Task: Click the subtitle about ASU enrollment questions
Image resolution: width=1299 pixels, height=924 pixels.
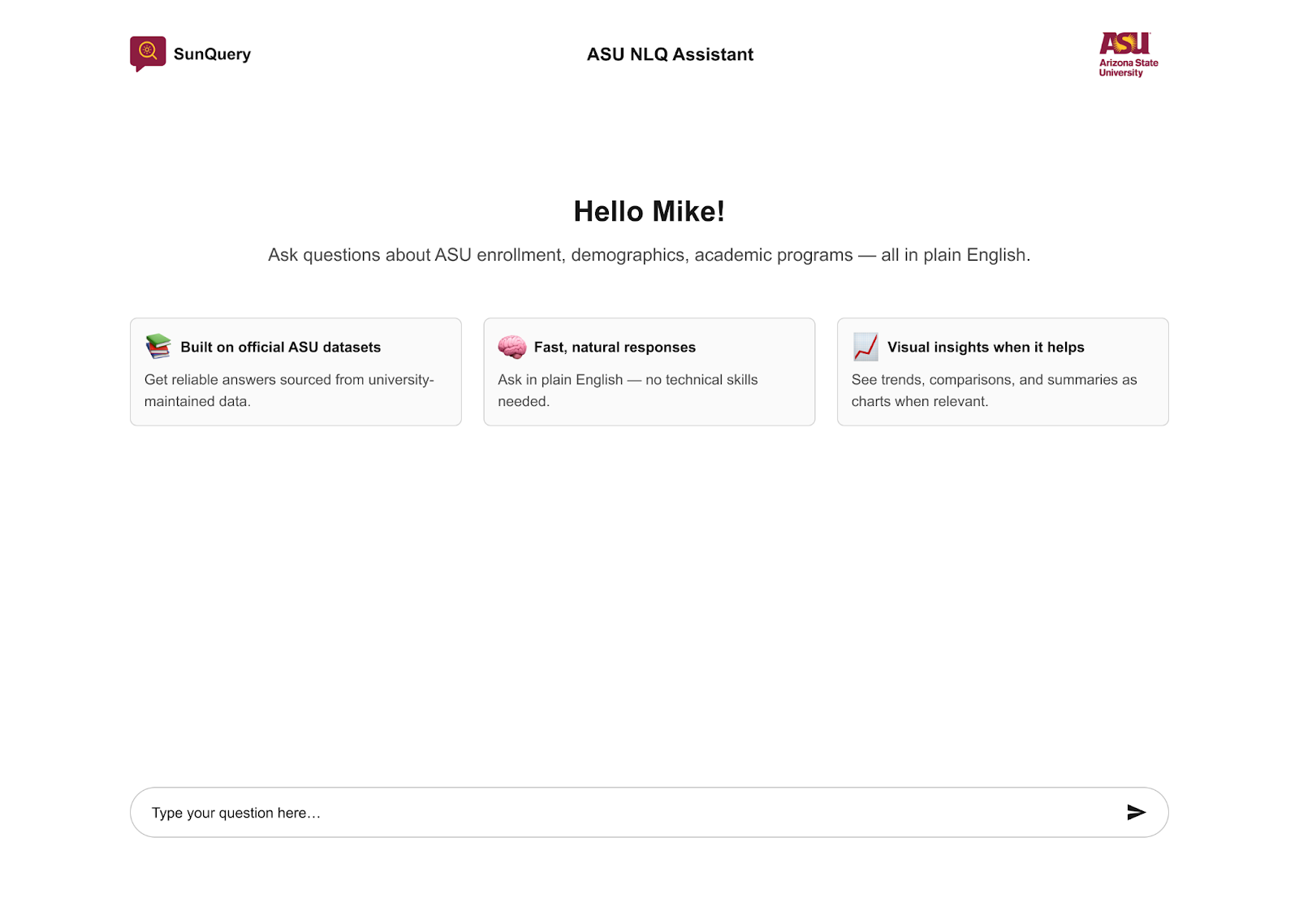Action: pos(649,255)
